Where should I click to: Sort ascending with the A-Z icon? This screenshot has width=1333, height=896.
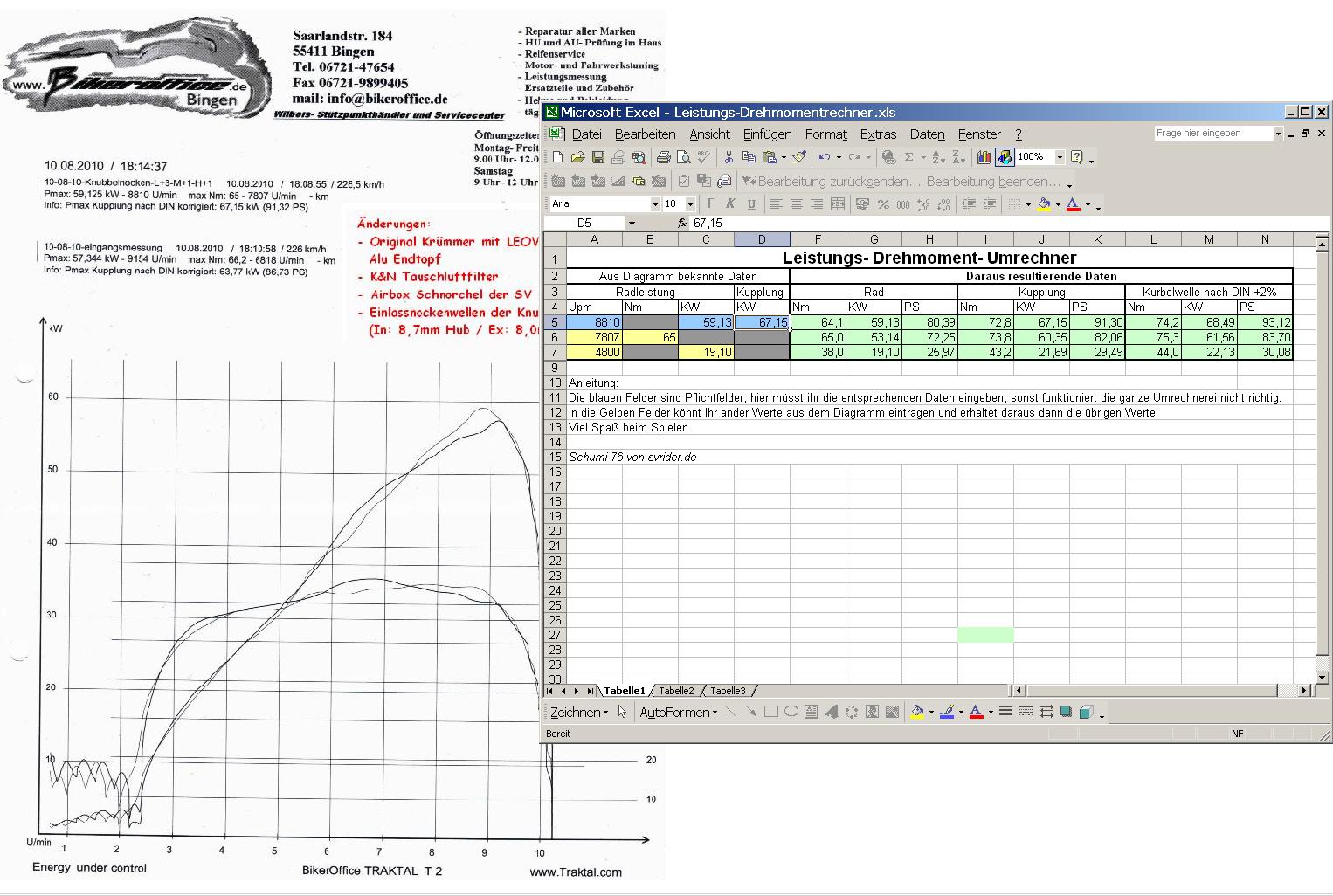(x=938, y=157)
